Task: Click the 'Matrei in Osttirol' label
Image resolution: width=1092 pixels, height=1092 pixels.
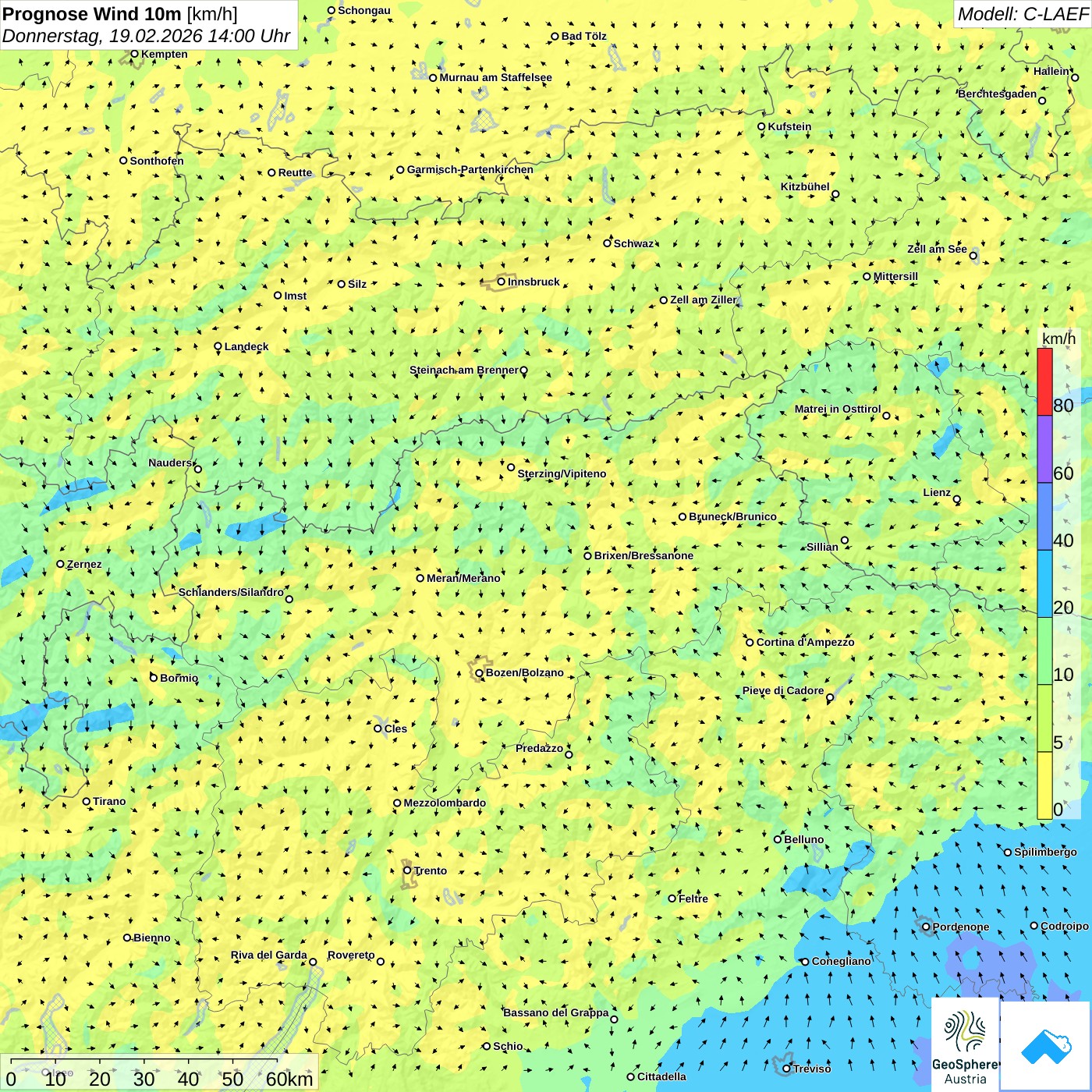Action: click(x=838, y=409)
